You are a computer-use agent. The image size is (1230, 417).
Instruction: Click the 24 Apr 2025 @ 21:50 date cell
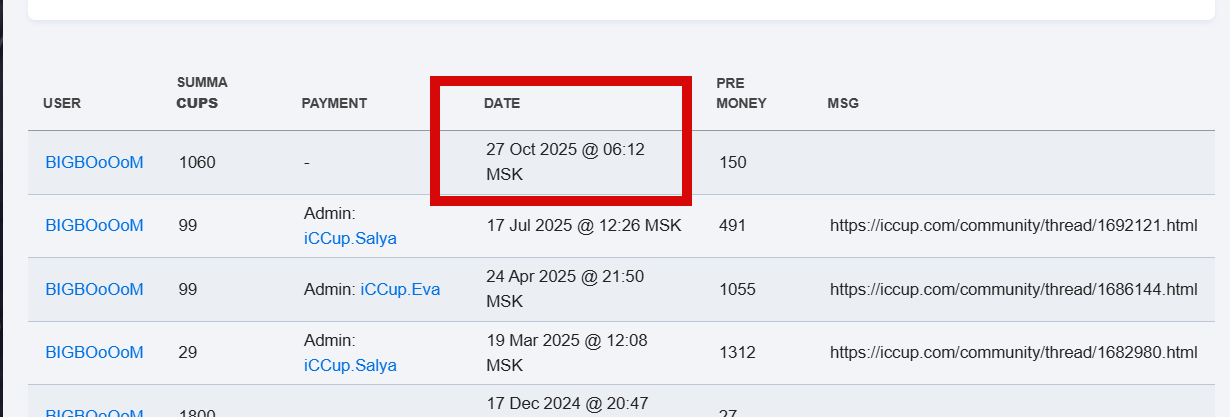point(565,288)
